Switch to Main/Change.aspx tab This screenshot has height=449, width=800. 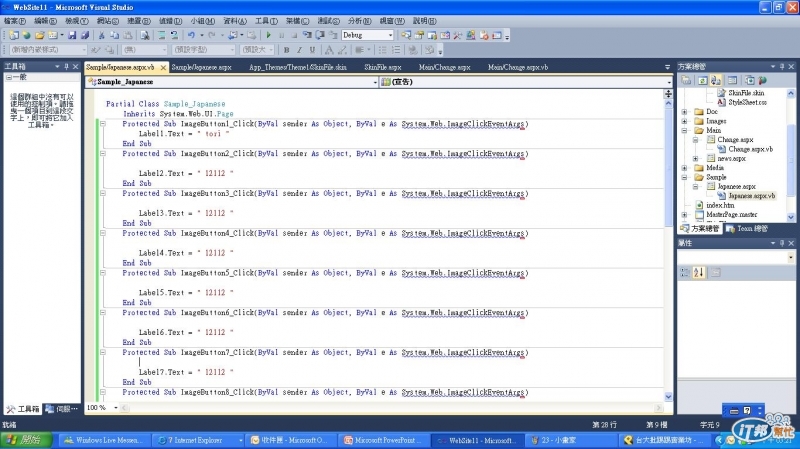click(444, 67)
